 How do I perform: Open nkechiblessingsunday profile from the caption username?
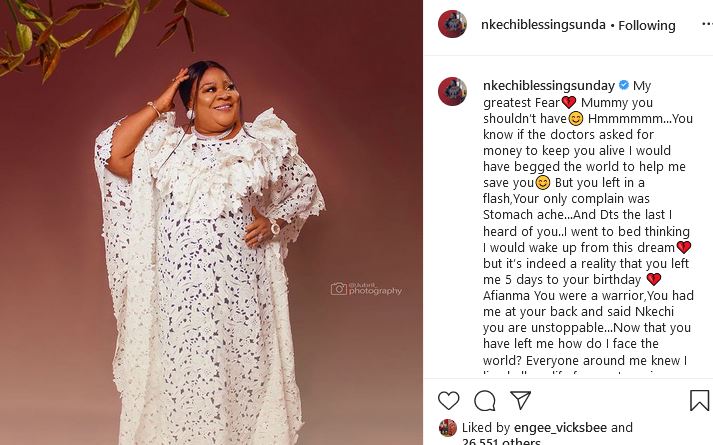[549, 86]
